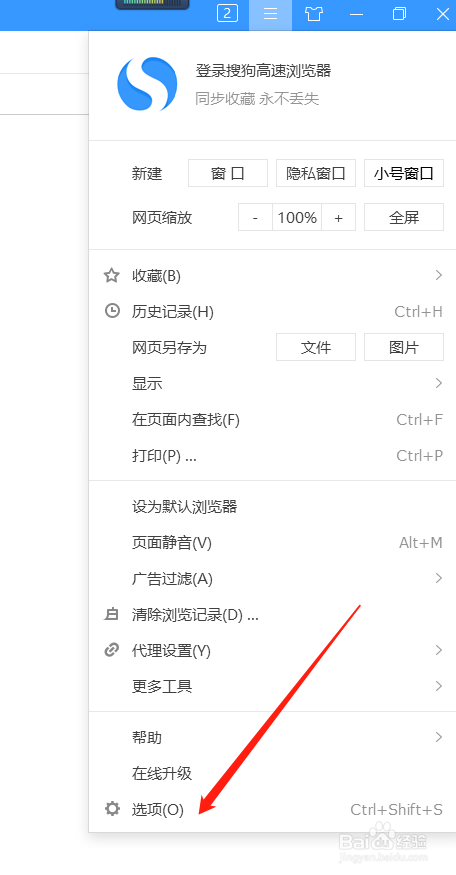This screenshot has width=456, height=875.
Task: Click the 全屏 button
Action: point(404,217)
